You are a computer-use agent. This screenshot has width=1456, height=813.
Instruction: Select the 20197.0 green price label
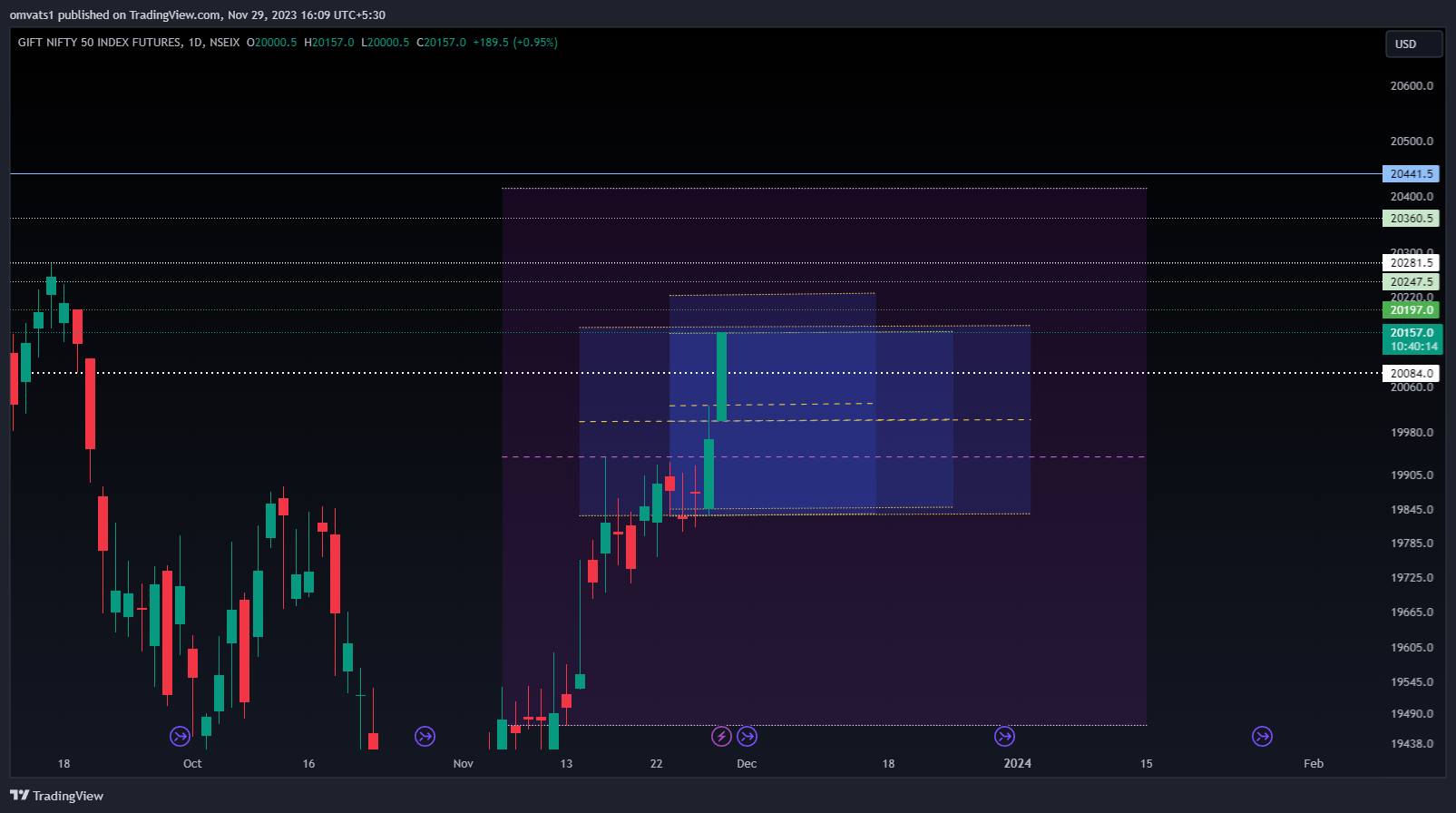(x=1412, y=309)
